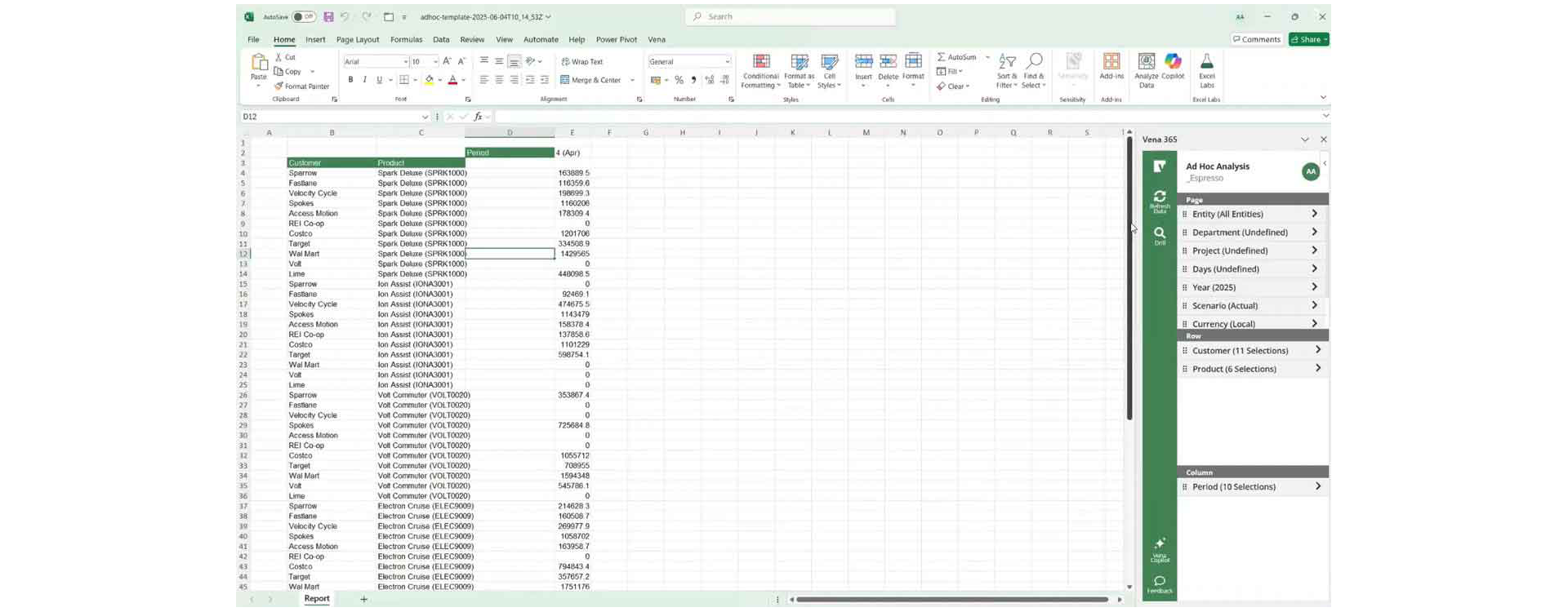Click the Increase Font Size icon
The height and width of the screenshot is (612, 1568).
pos(447,61)
